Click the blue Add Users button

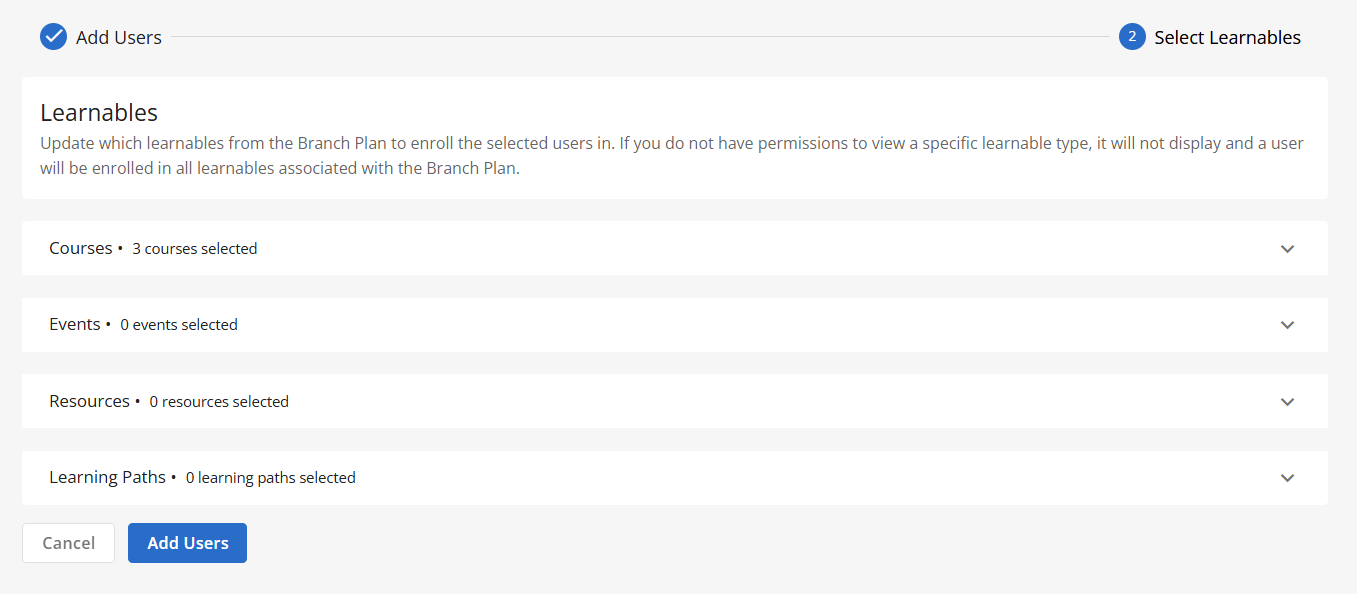[187, 543]
